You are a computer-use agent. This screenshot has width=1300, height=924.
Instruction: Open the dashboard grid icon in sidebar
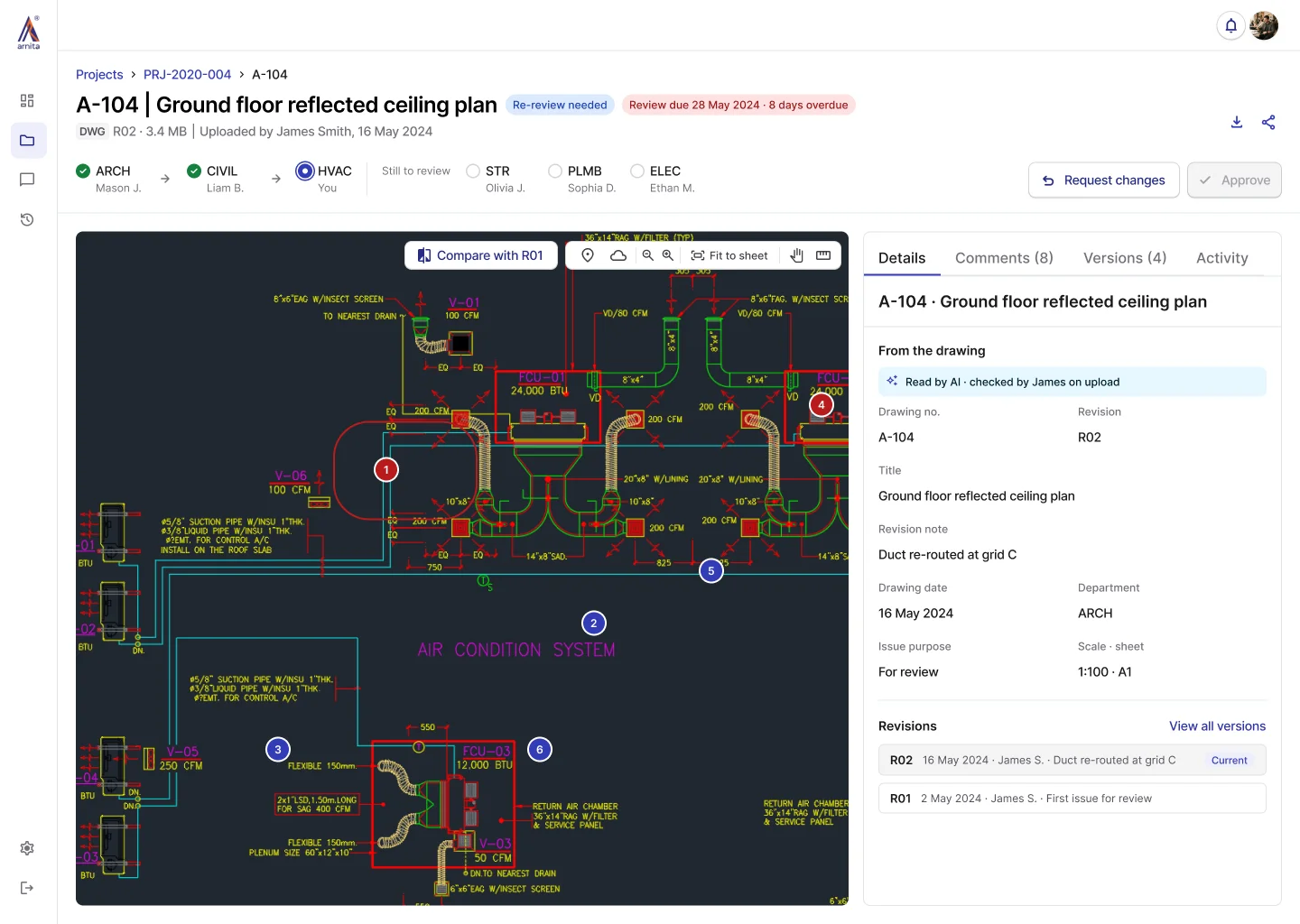[27, 100]
